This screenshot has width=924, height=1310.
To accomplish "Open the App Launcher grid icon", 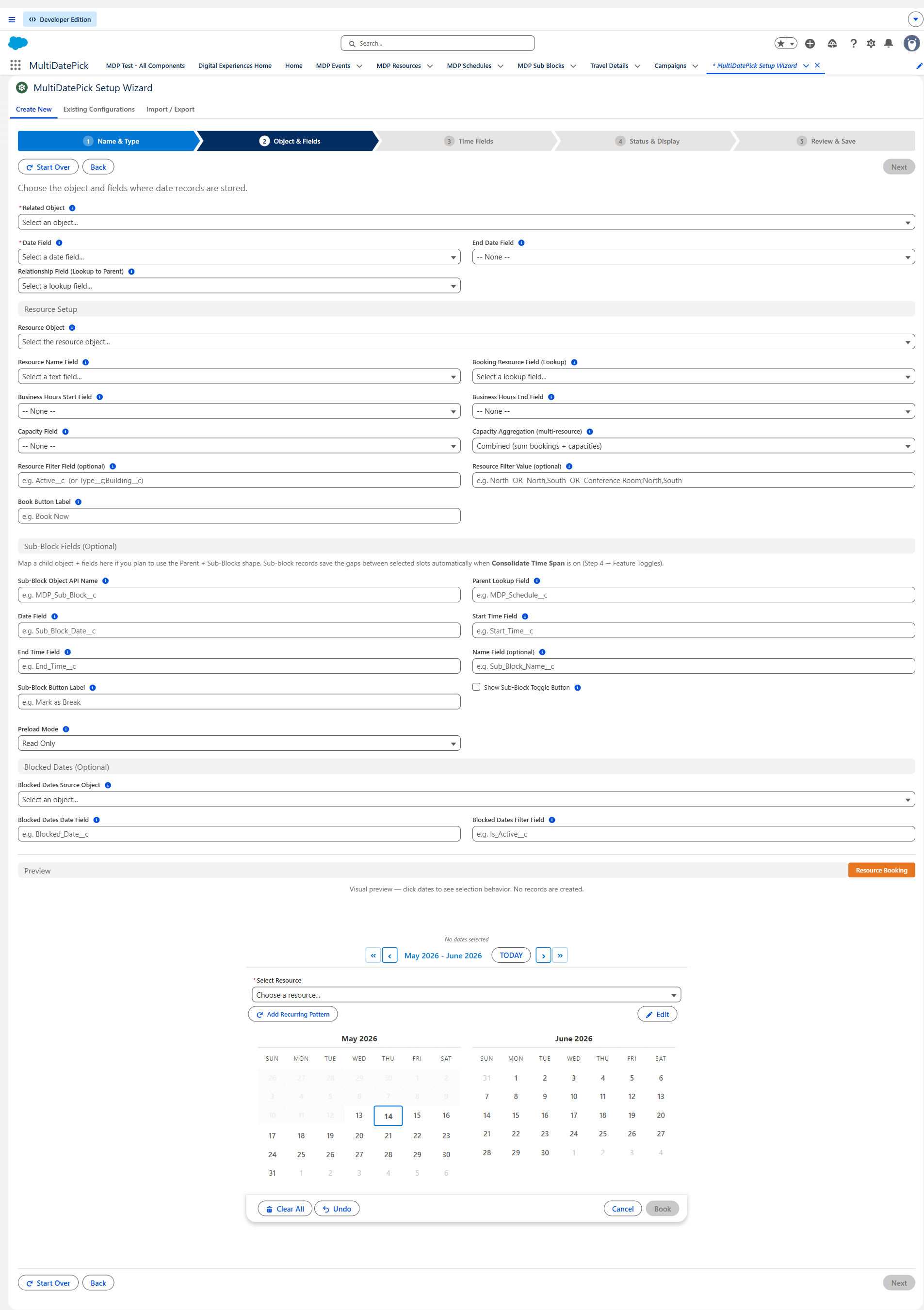I will 16,65.
